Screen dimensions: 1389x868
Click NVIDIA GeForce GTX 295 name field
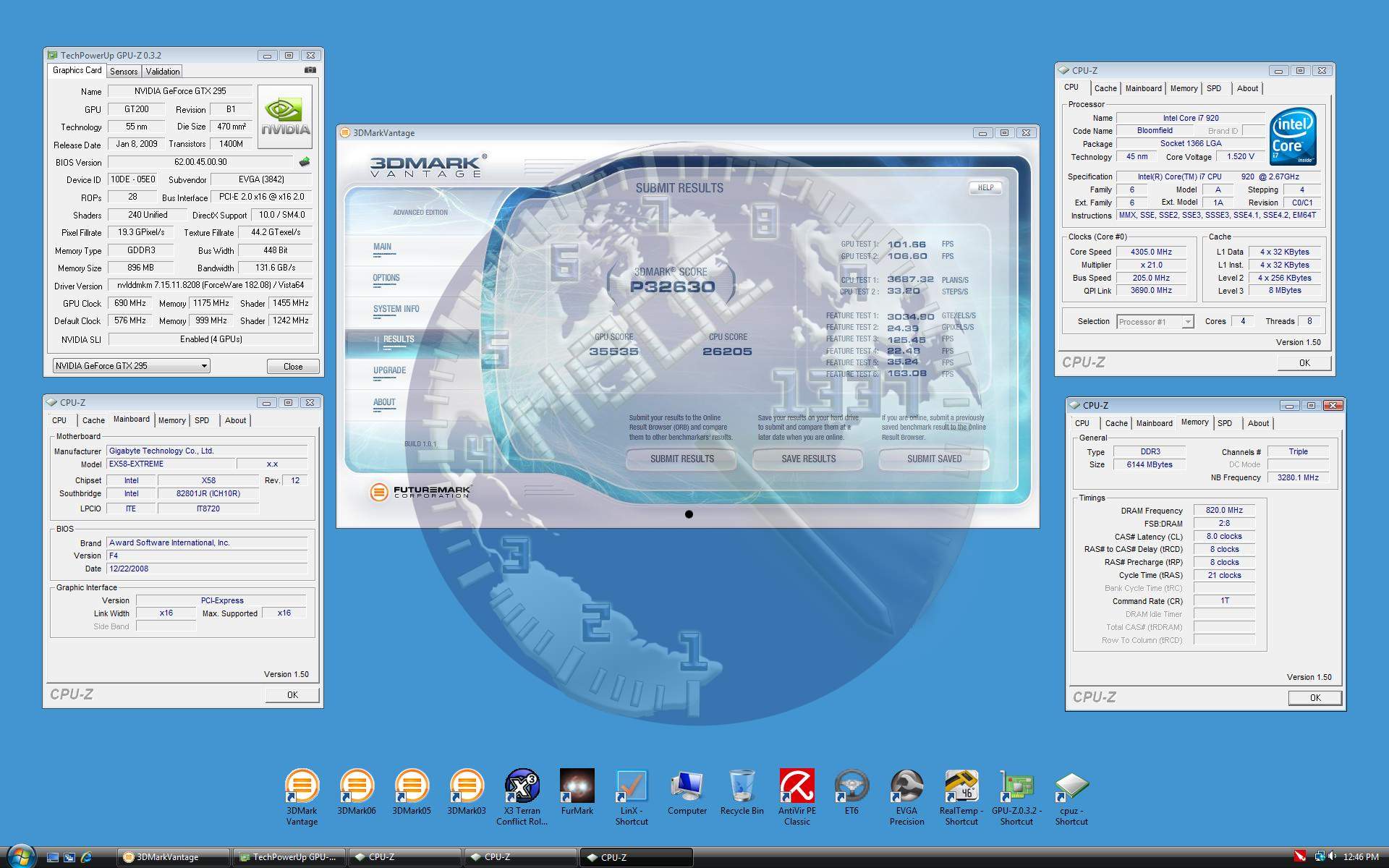point(180,91)
